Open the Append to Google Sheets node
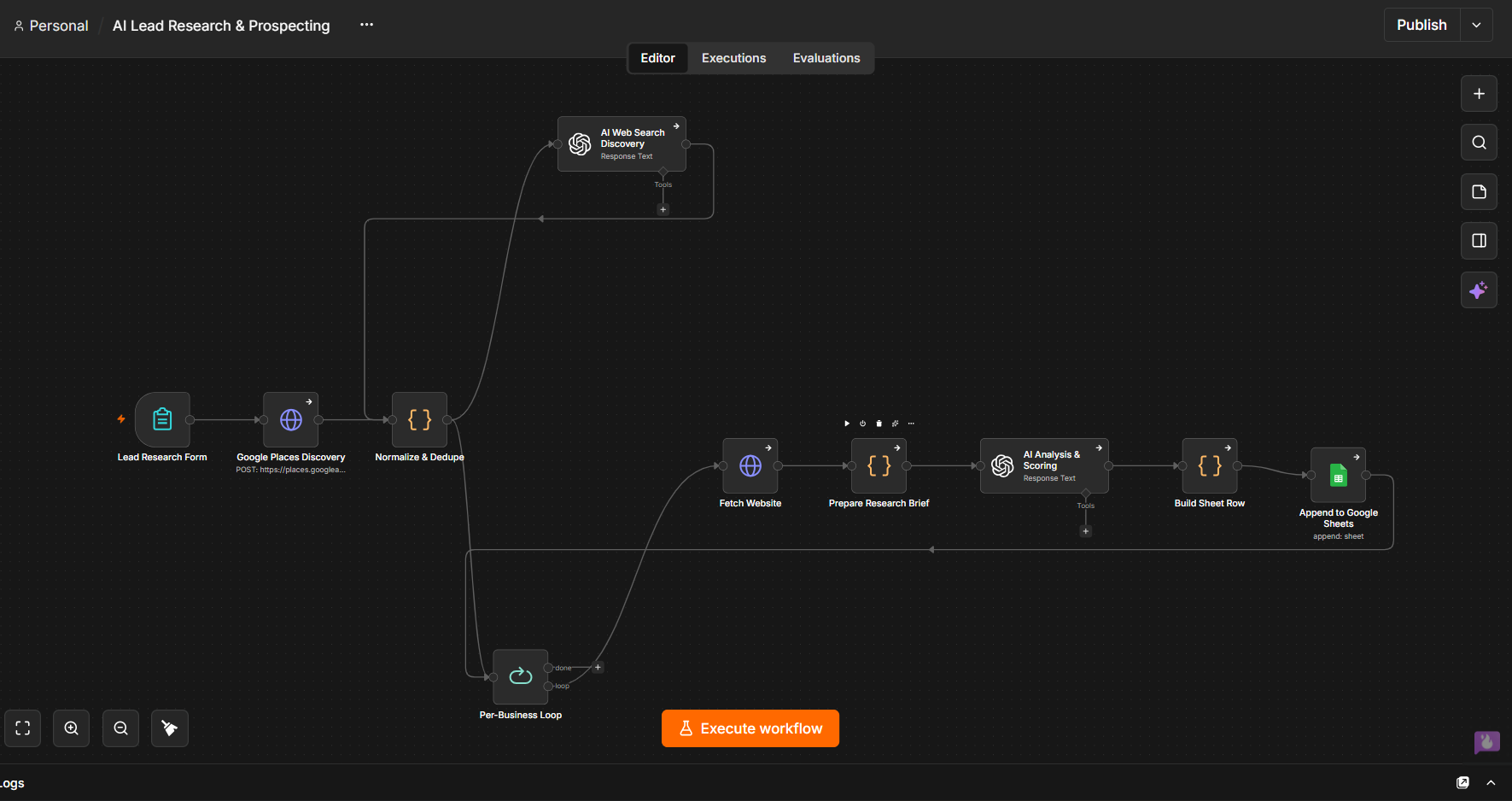The width and height of the screenshot is (1512, 801). (1338, 475)
